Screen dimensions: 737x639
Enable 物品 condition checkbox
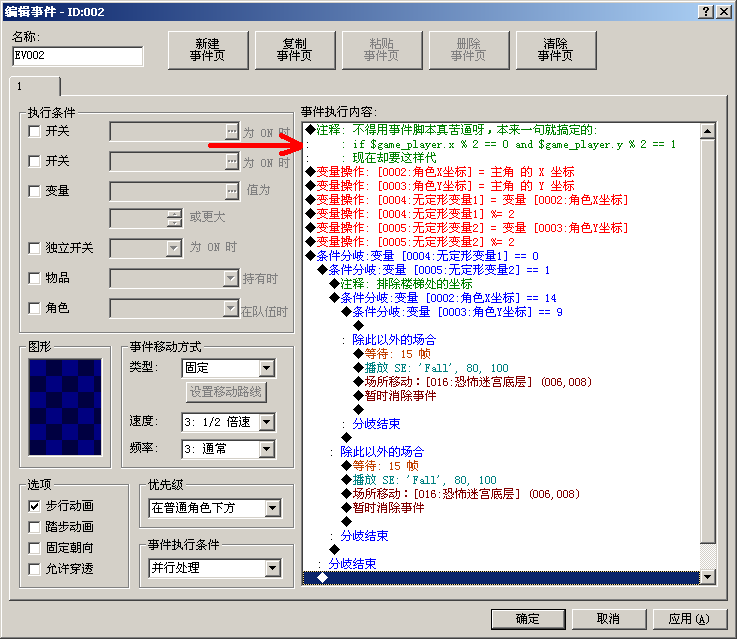pyautogui.click(x=34, y=278)
